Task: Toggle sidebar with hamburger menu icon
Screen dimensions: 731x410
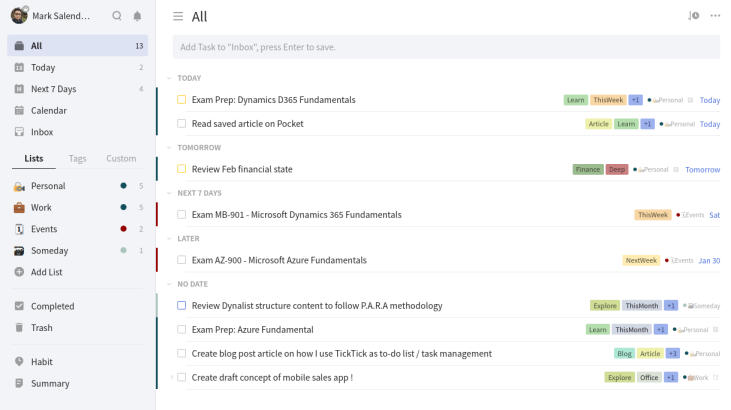Action: [178, 16]
